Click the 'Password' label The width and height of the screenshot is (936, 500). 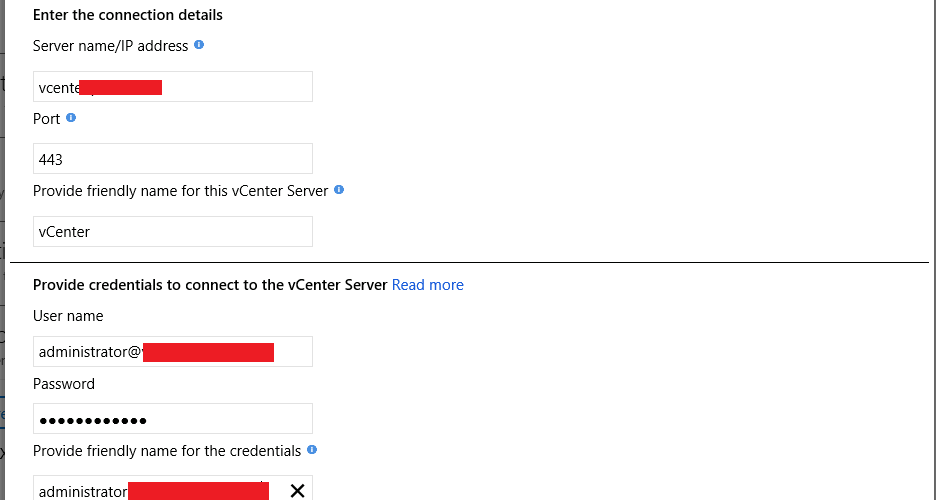click(x=64, y=384)
